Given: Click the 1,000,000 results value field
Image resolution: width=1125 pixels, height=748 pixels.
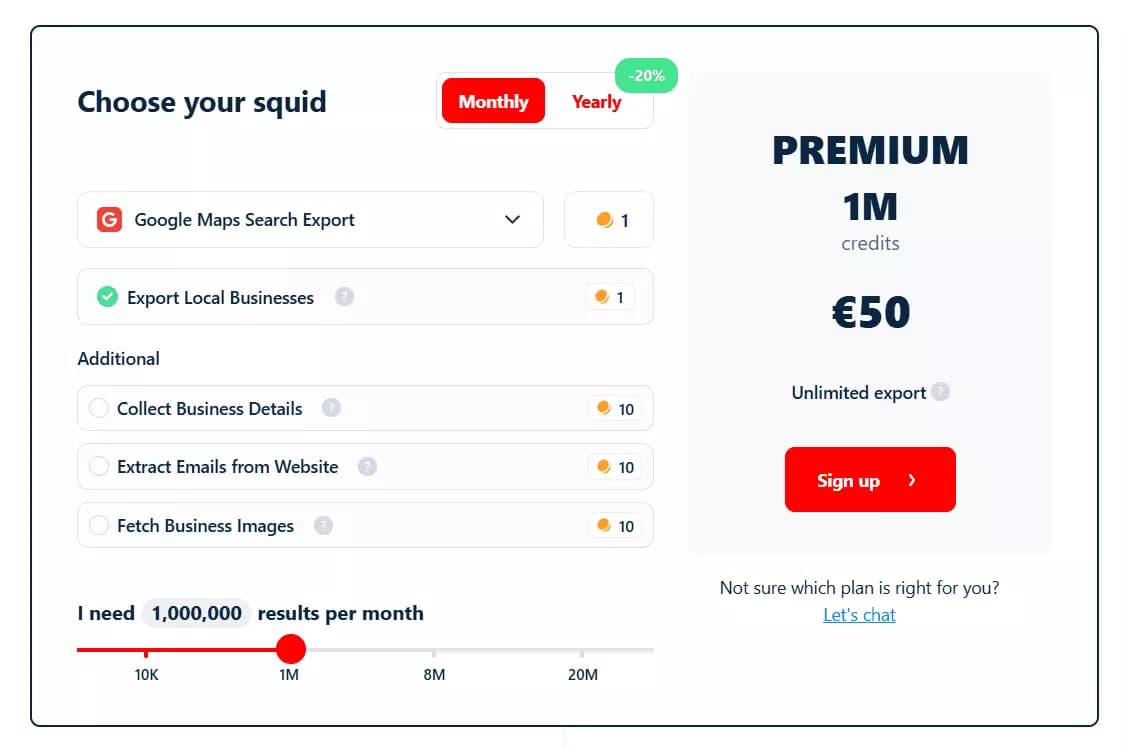Looking at the screenshot, I should [x=196, y=613].
